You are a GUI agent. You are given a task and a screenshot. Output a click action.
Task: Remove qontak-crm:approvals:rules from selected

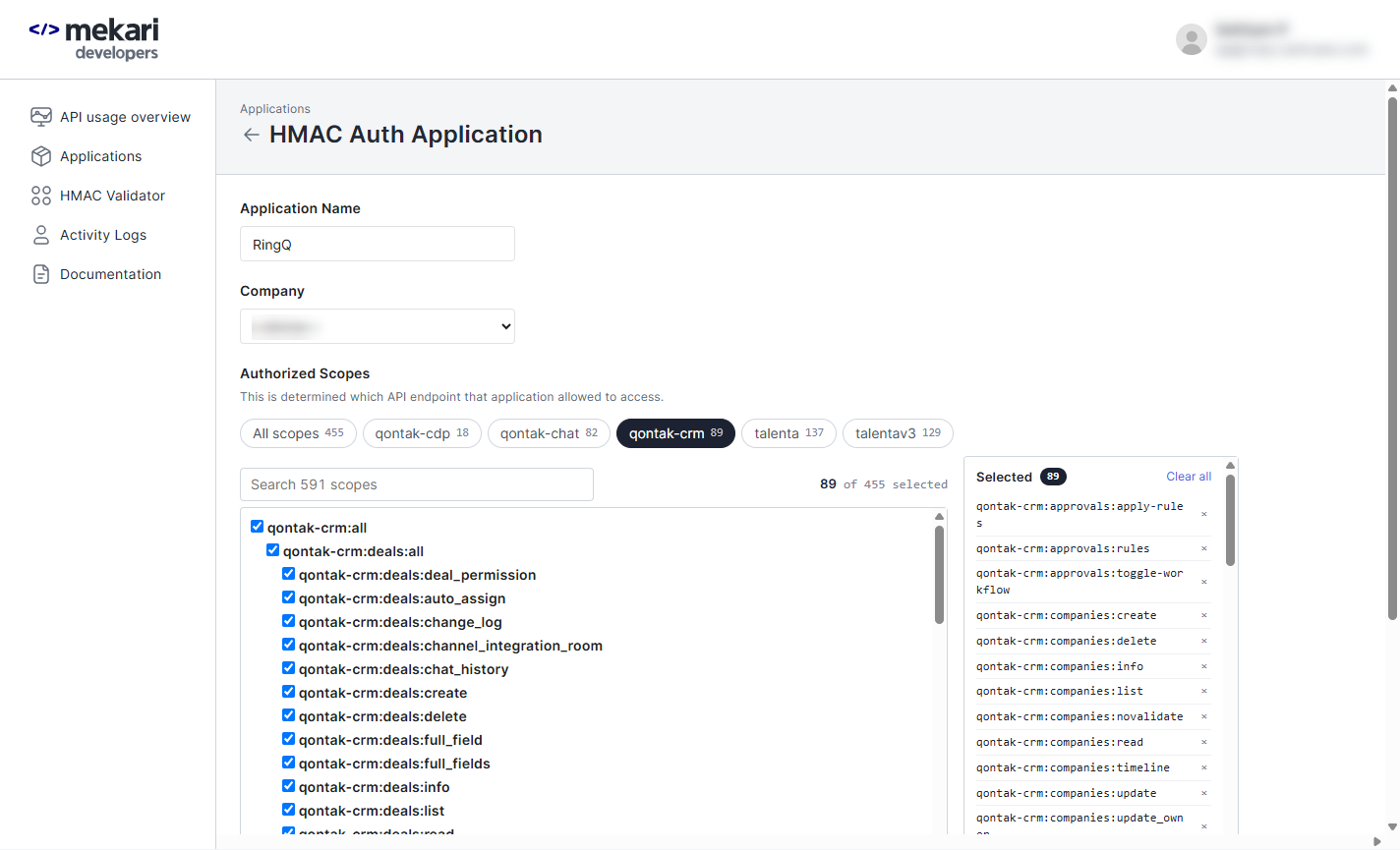(1204, 548)
